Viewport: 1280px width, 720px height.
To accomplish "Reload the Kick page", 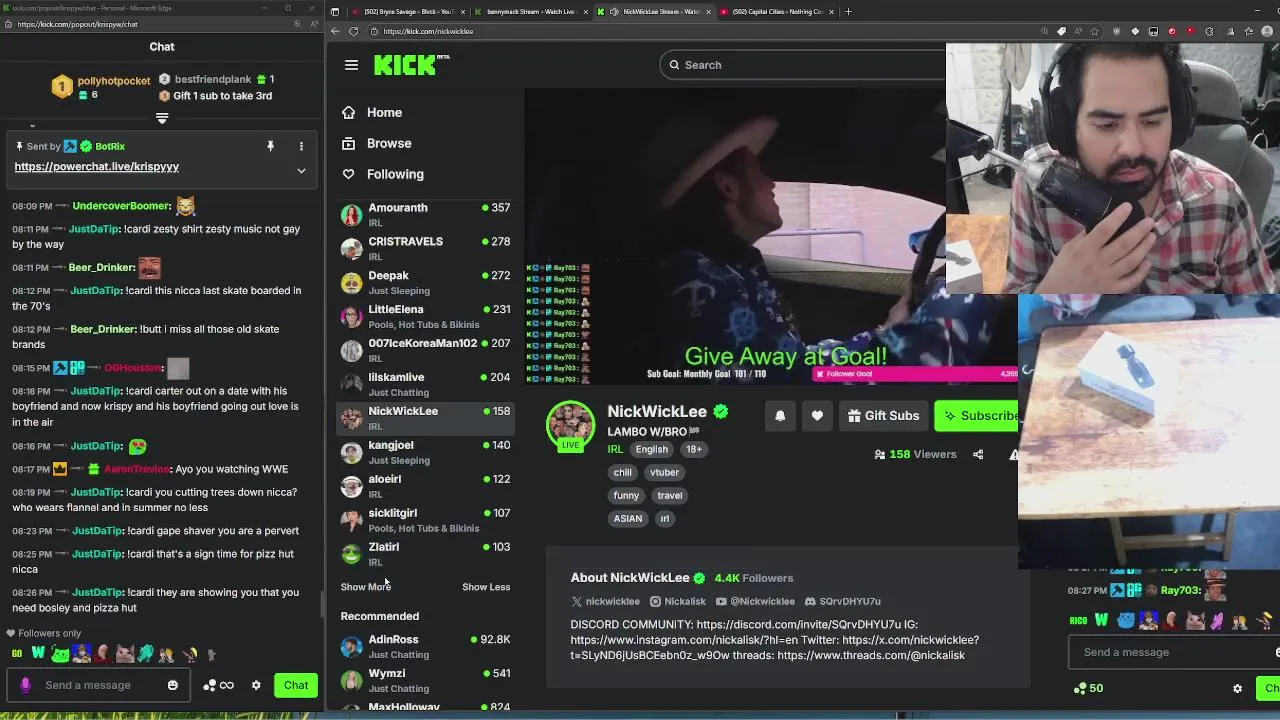I will 353,31.
